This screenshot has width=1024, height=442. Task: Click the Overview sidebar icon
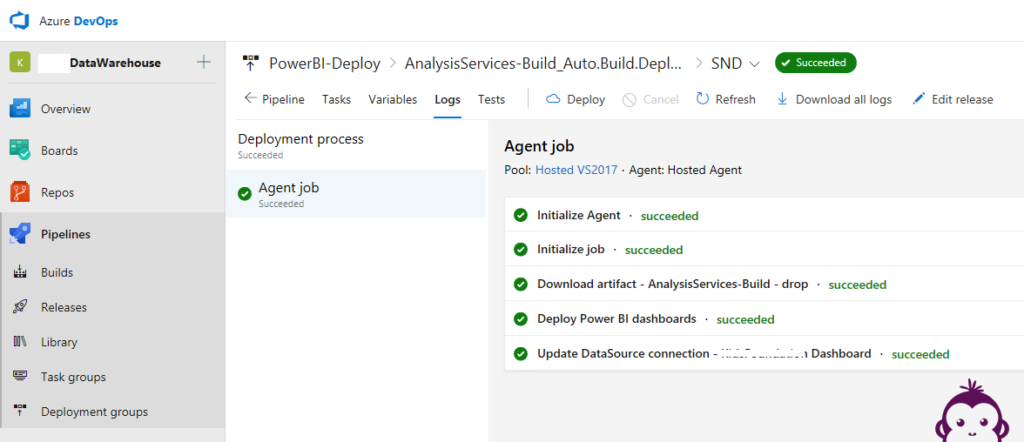coord(20,108)
